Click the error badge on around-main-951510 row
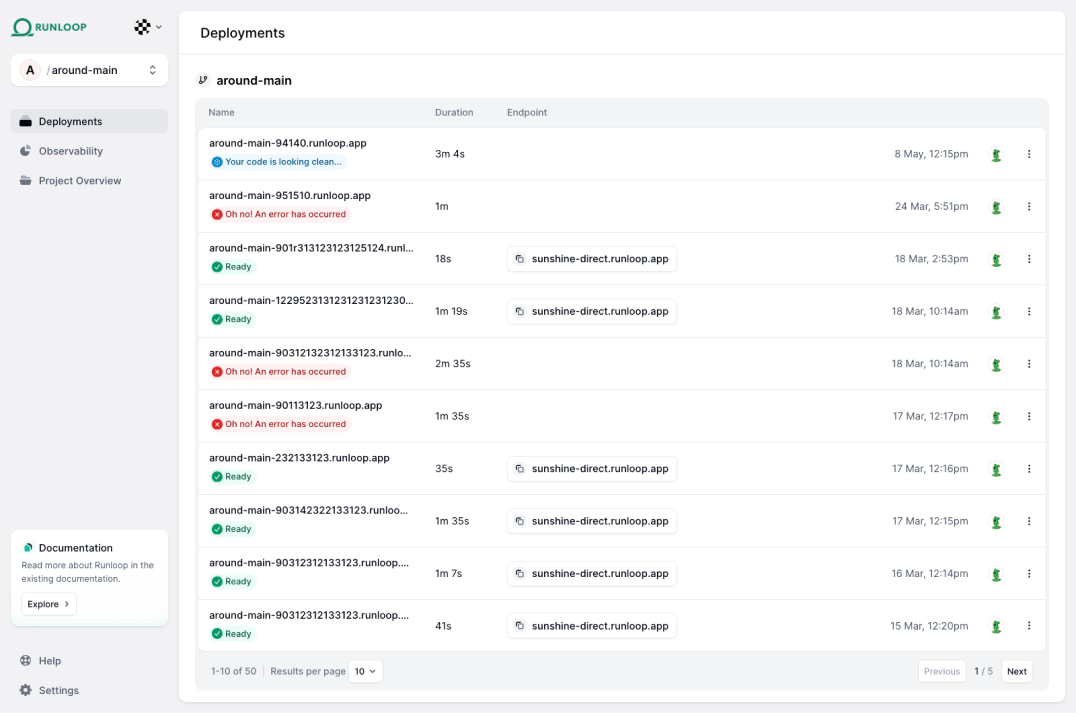Image resolution: width=1076 pixels, height=713 pixels. (280, 214)
